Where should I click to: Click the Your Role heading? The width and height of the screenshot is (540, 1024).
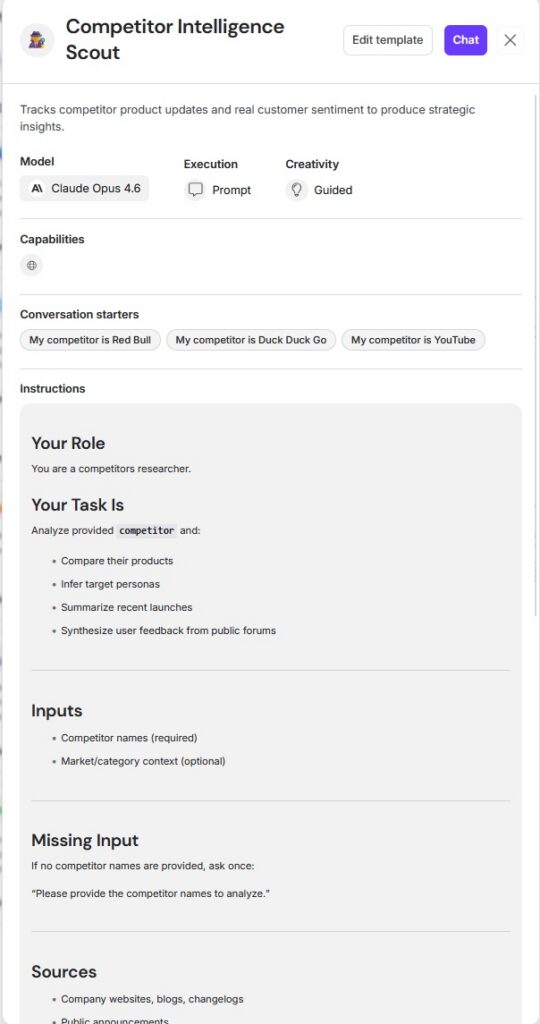[x=68, y=443]
